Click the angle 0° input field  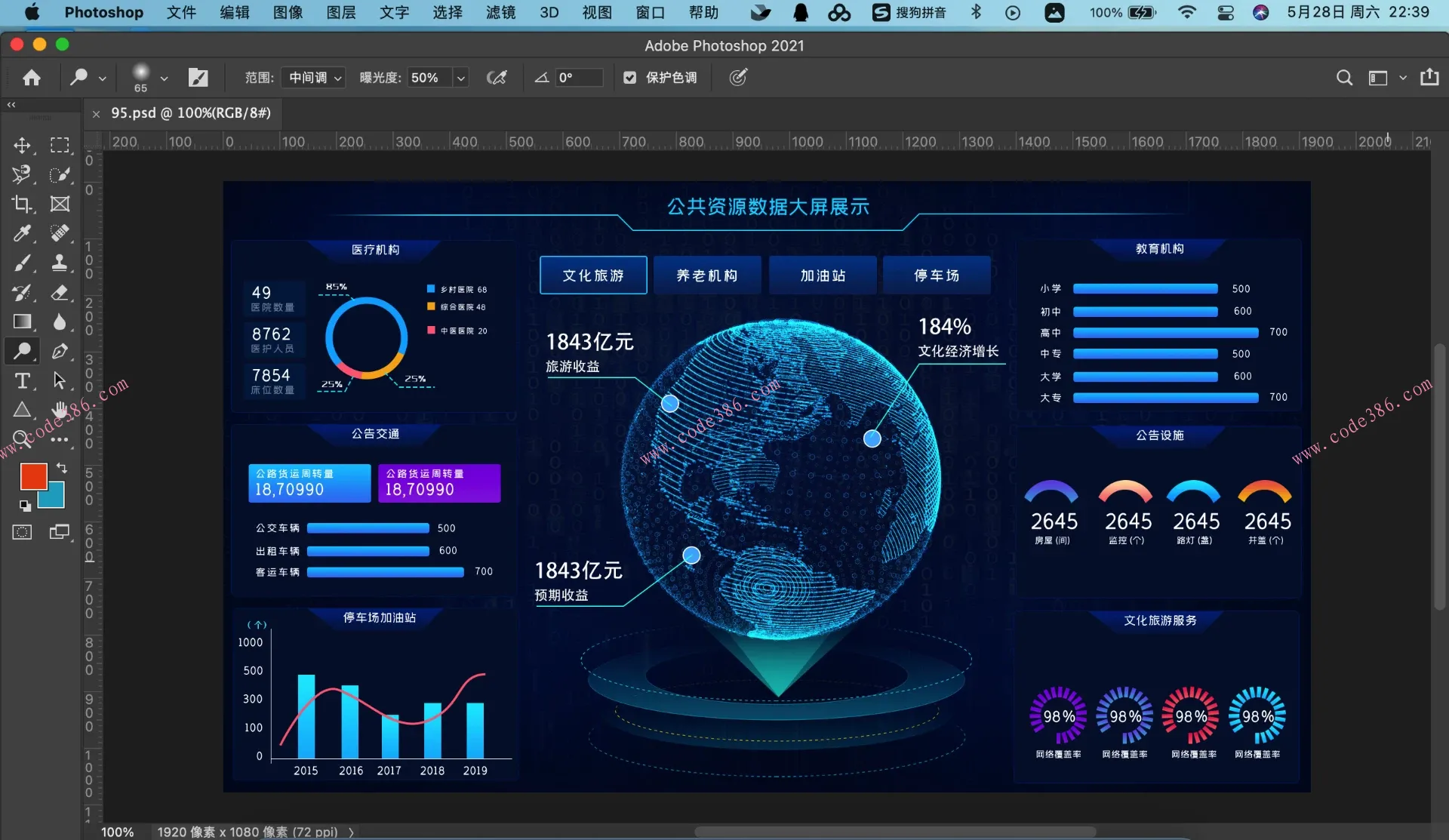(579, 78)
